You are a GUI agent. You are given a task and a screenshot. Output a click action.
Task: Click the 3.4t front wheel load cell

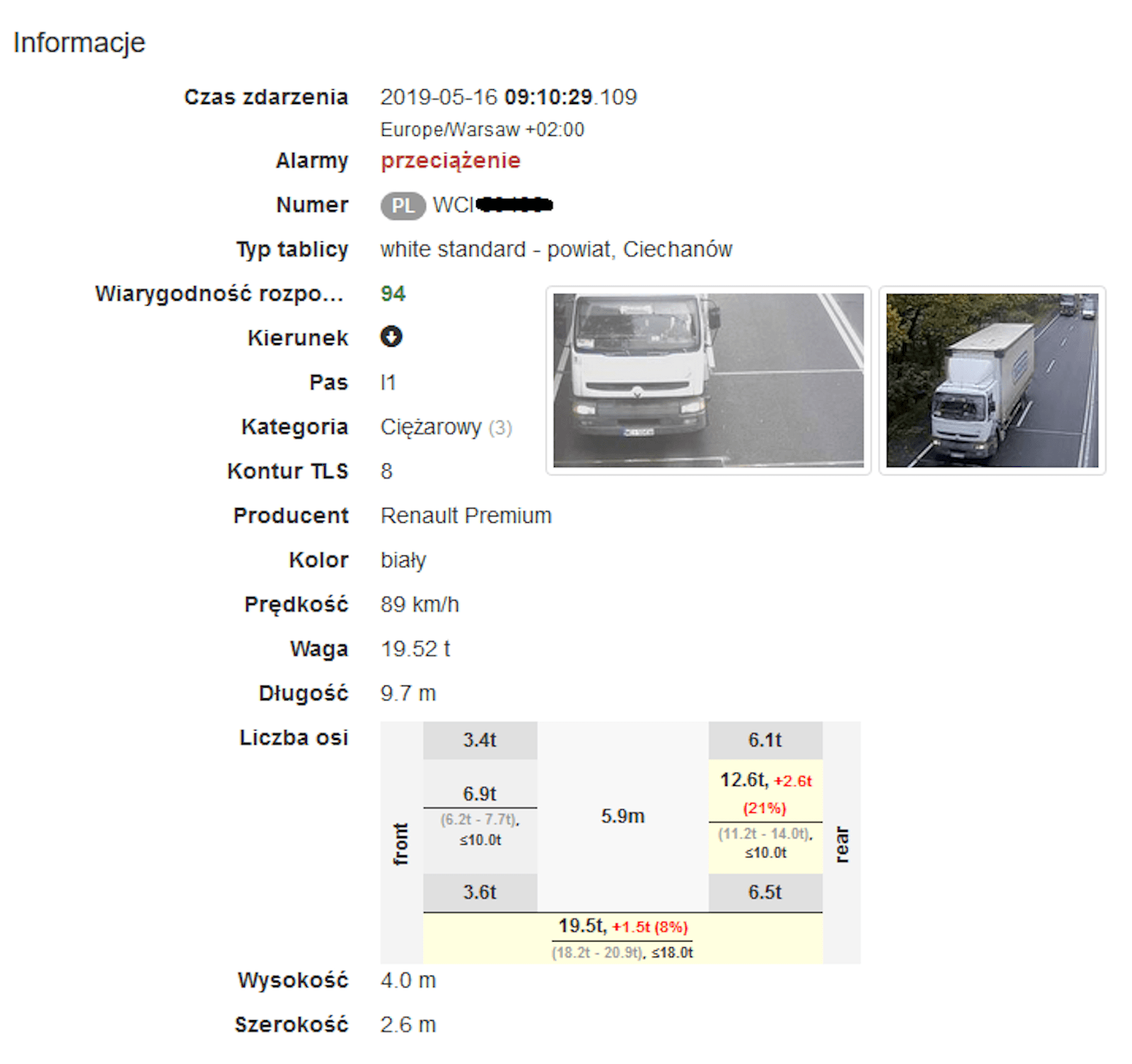480,741
